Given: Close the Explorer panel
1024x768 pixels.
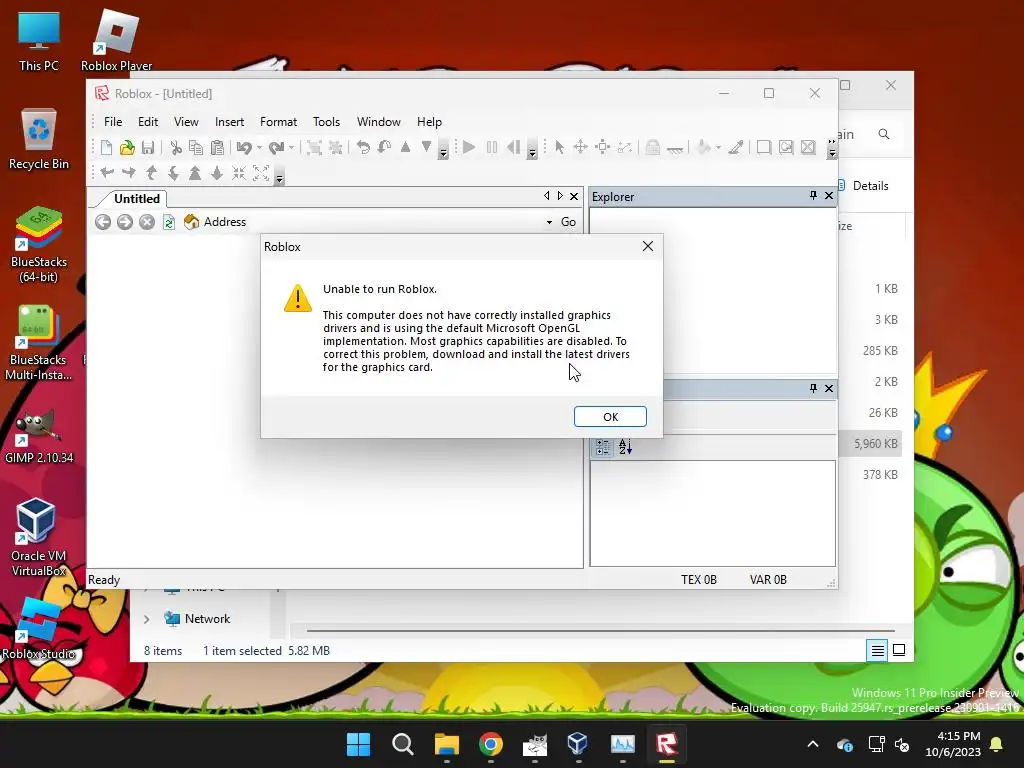Looking at the screenshot, I should click(x=829, y=195).
